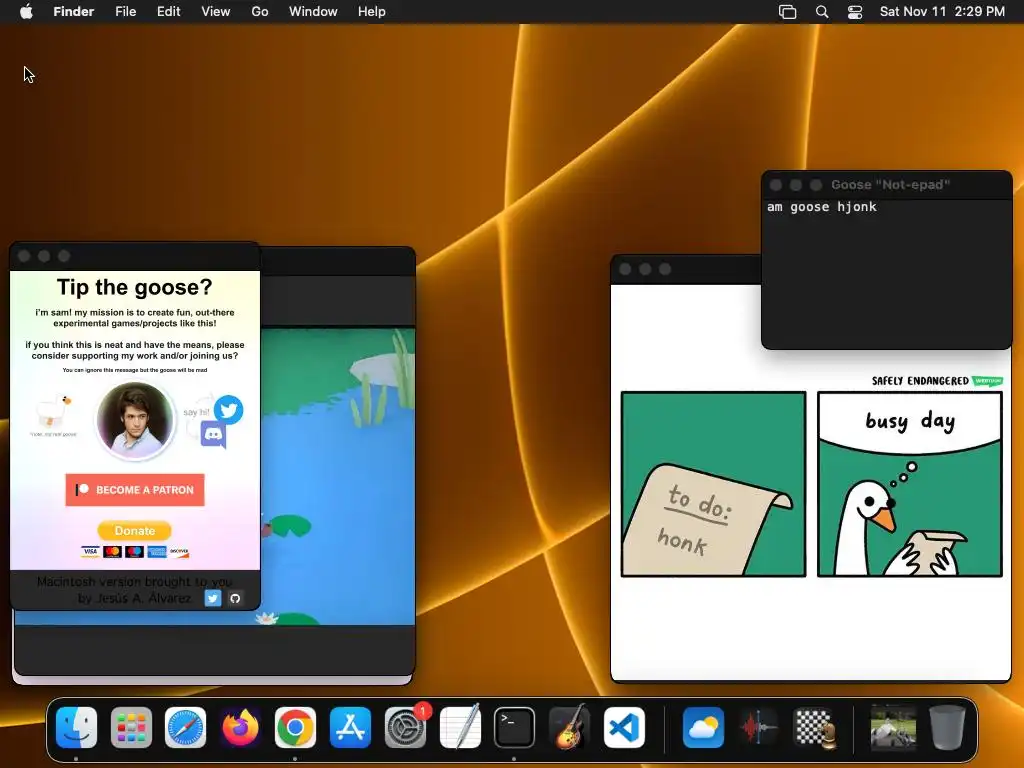Screen dimensions: 1024x768
Task: Open the Trash in the dock
Action: 947,727
